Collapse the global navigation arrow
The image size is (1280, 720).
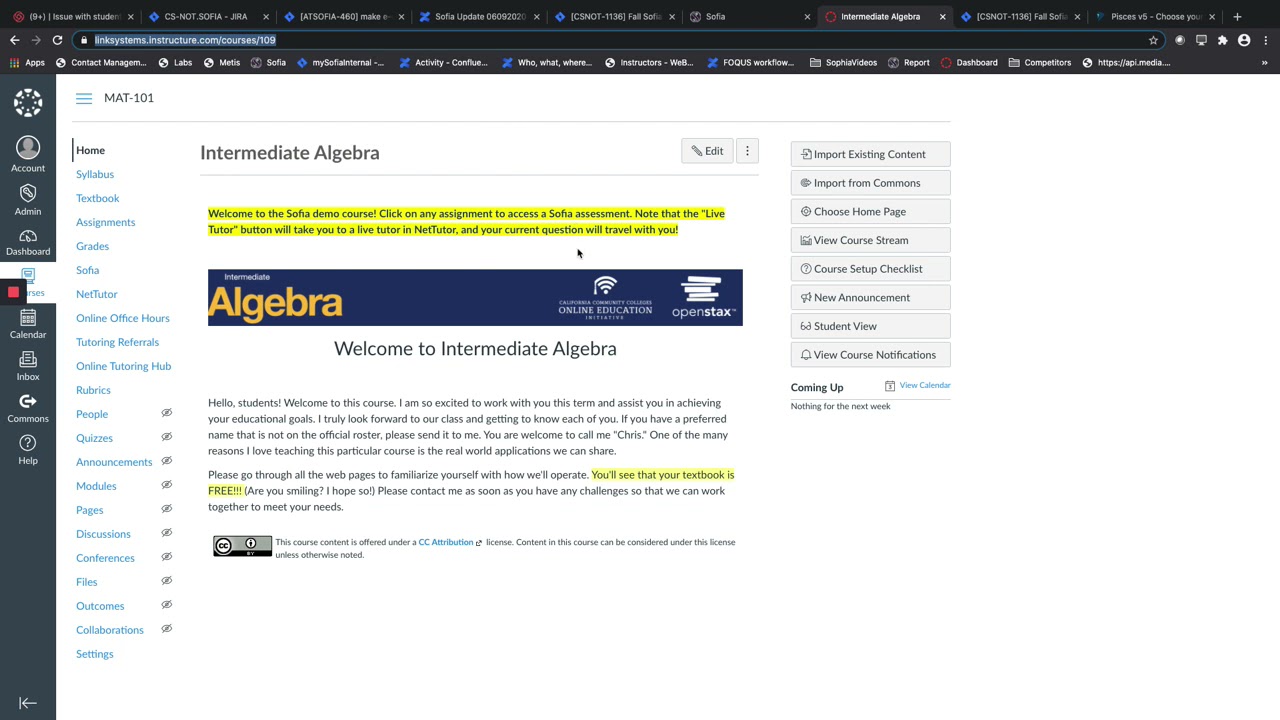[x=28, y=703]
